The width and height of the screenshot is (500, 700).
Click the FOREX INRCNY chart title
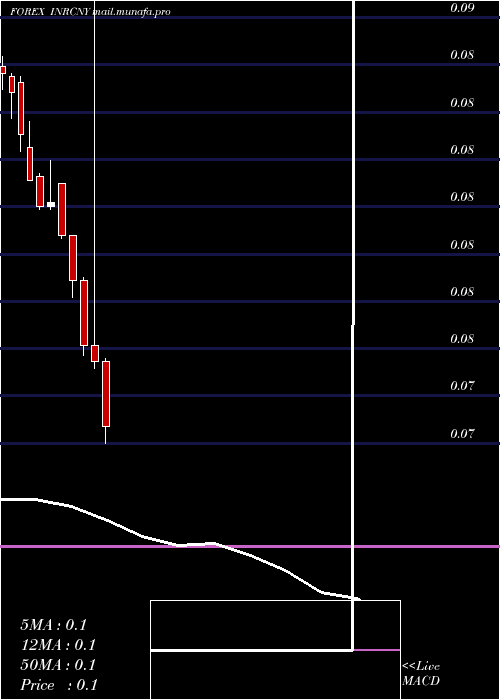[x=51, y=12]
